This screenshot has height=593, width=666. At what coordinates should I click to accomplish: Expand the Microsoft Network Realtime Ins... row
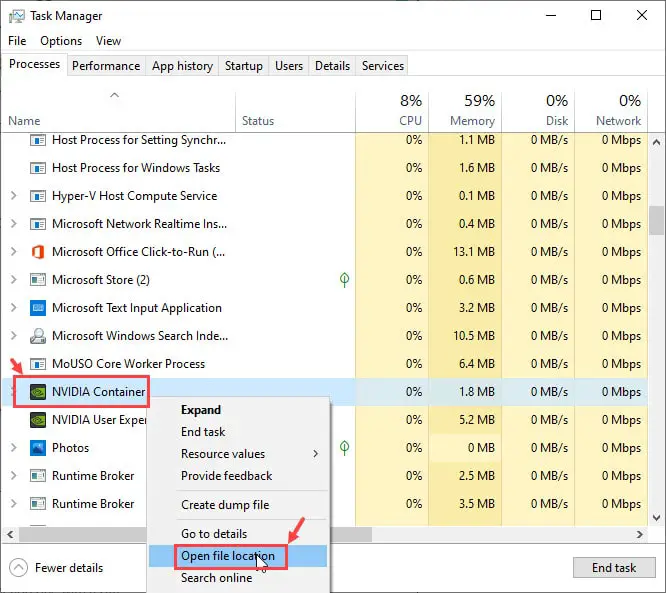tap(13, 224)
